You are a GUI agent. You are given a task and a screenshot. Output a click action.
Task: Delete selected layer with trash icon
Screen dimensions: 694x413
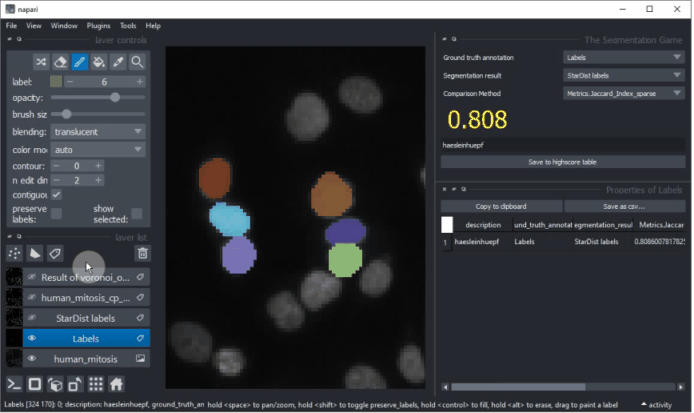(x=143, y=254)
